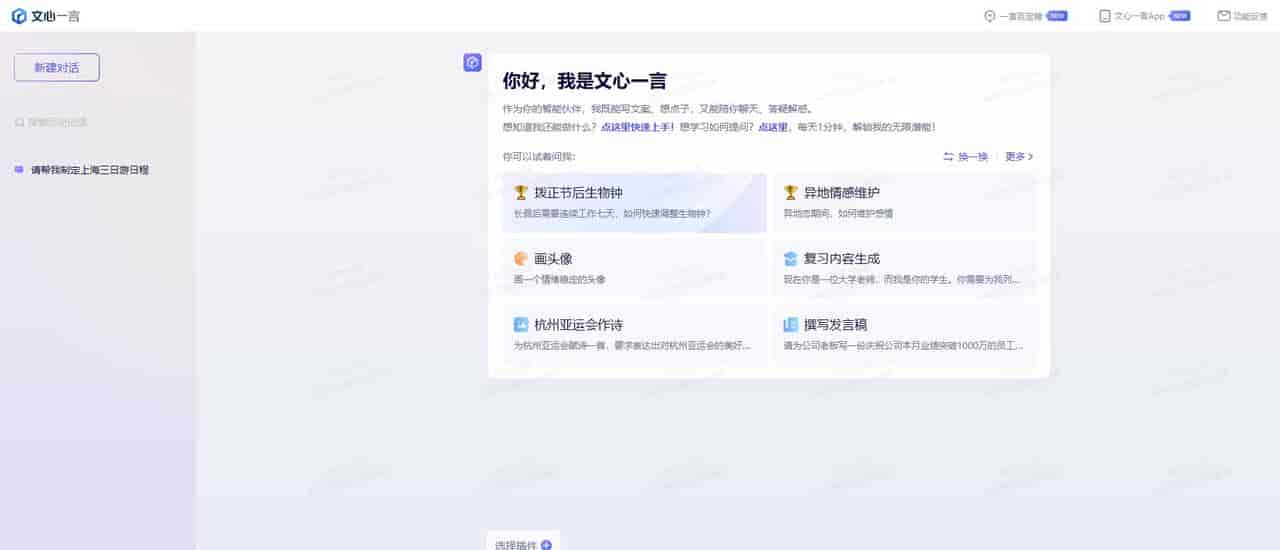The width and height of the screenshot is (1280, 550).
Task: Click the document icon on 撰写发言稿
Action: pos(790,324)
